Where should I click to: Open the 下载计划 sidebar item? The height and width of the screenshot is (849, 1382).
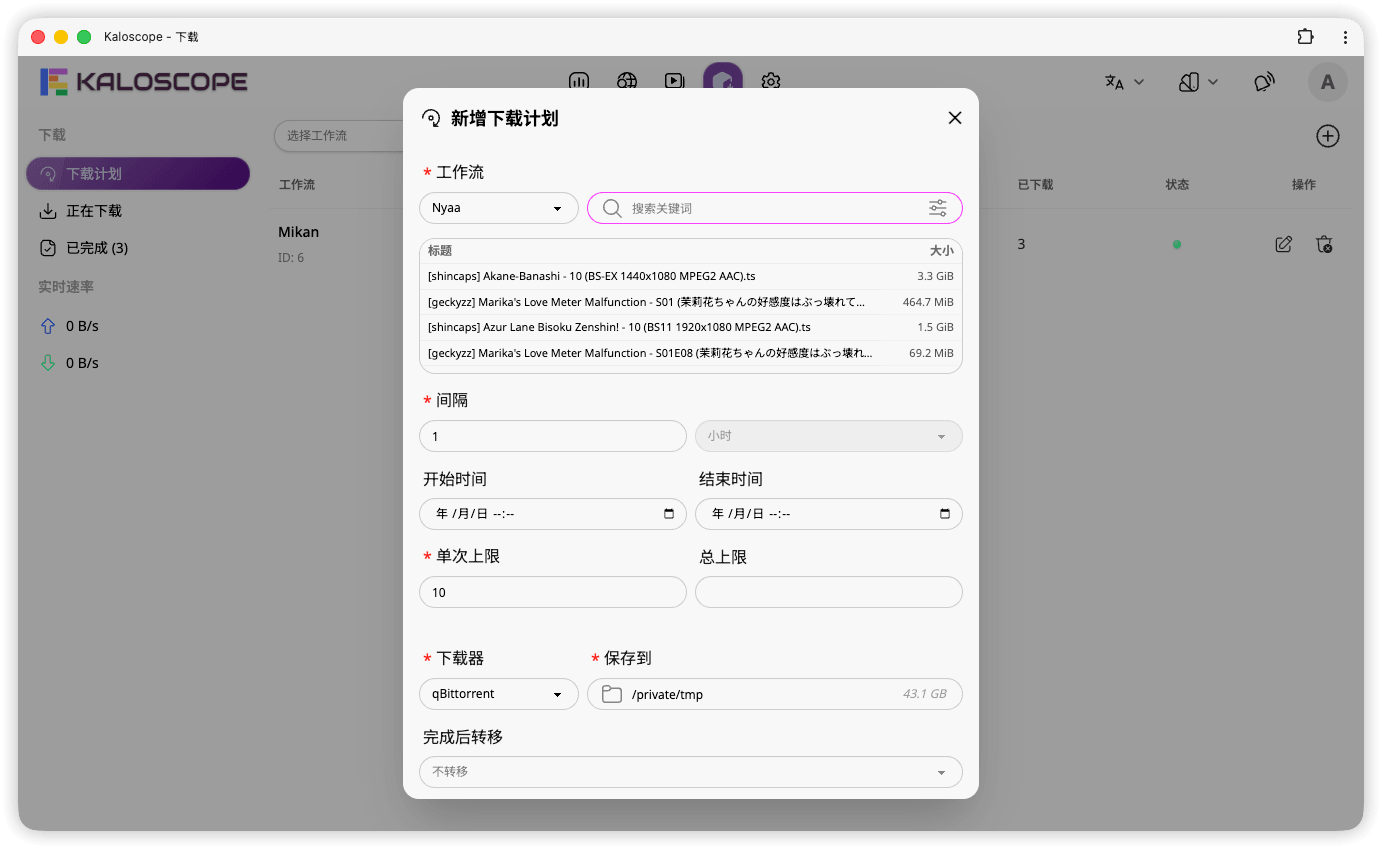click(x=138, y=174)
